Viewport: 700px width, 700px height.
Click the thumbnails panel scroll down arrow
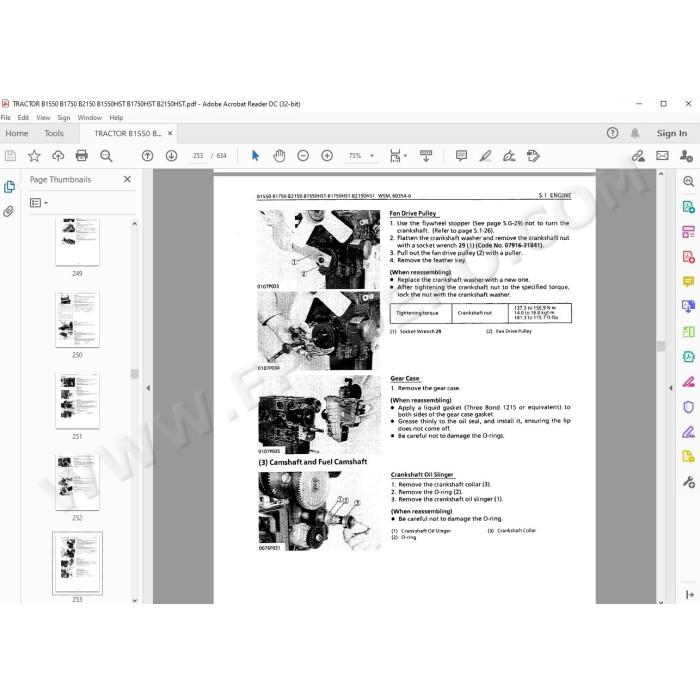pyautogui.click(x=134, y=600)
